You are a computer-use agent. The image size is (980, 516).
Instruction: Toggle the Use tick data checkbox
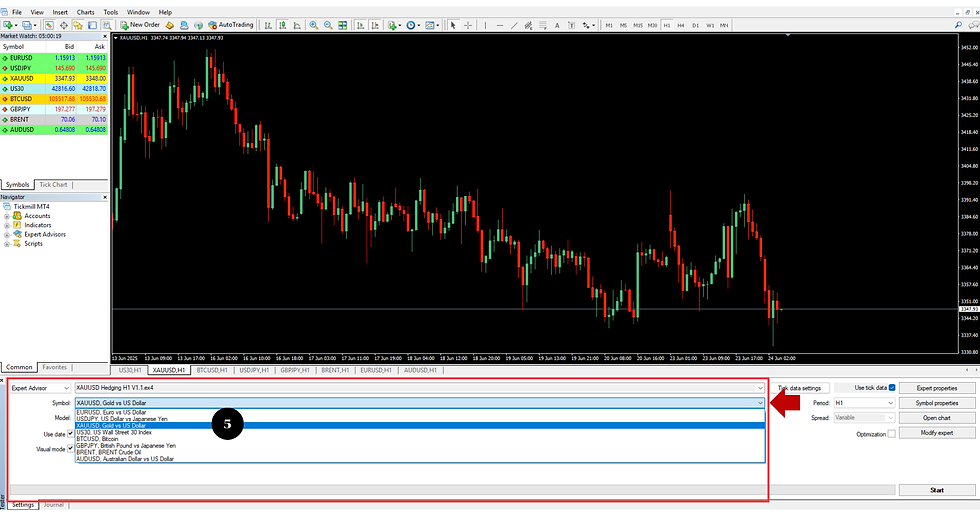tap(892, 387)
